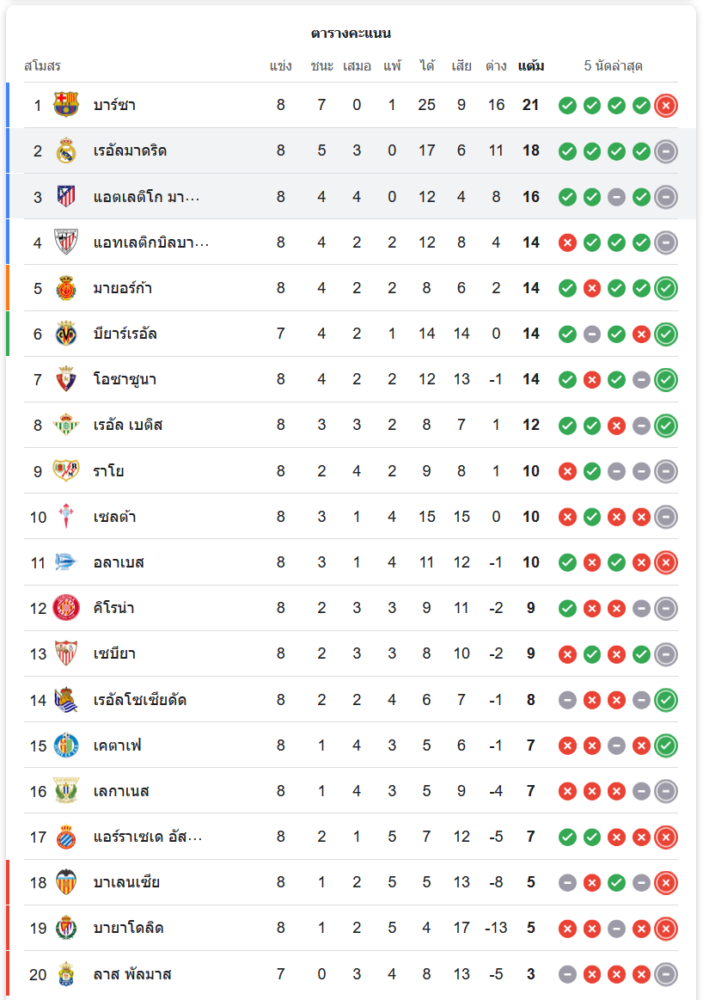Screen dimensions: 703x1000
Task: Click the Celta Vigo crest icon
Action: (66, 517)
